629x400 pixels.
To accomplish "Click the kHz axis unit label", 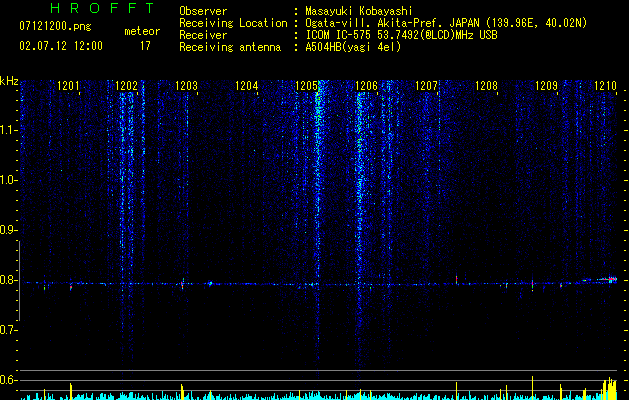I will 9,81.
